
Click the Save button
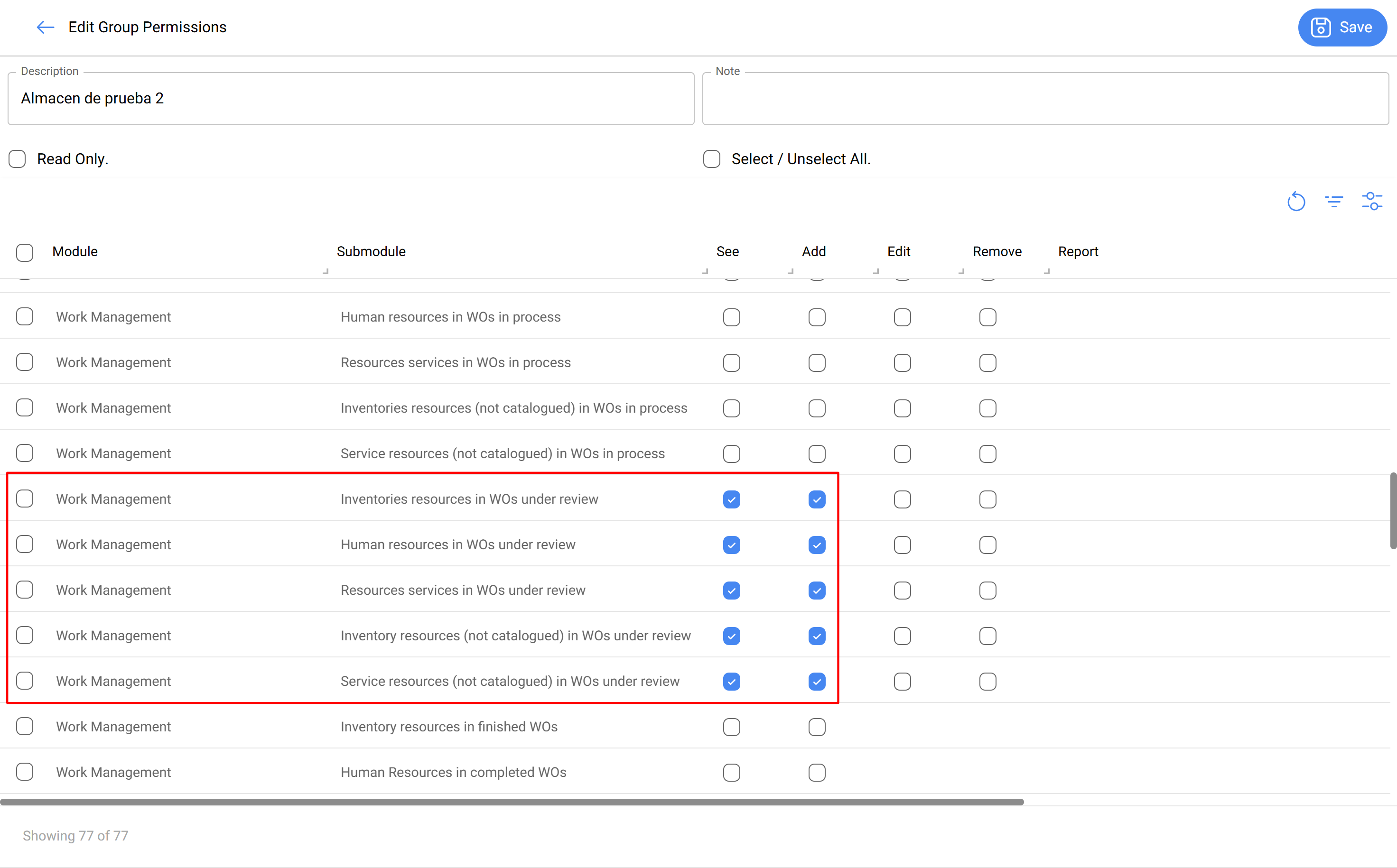coord(1342,27)
